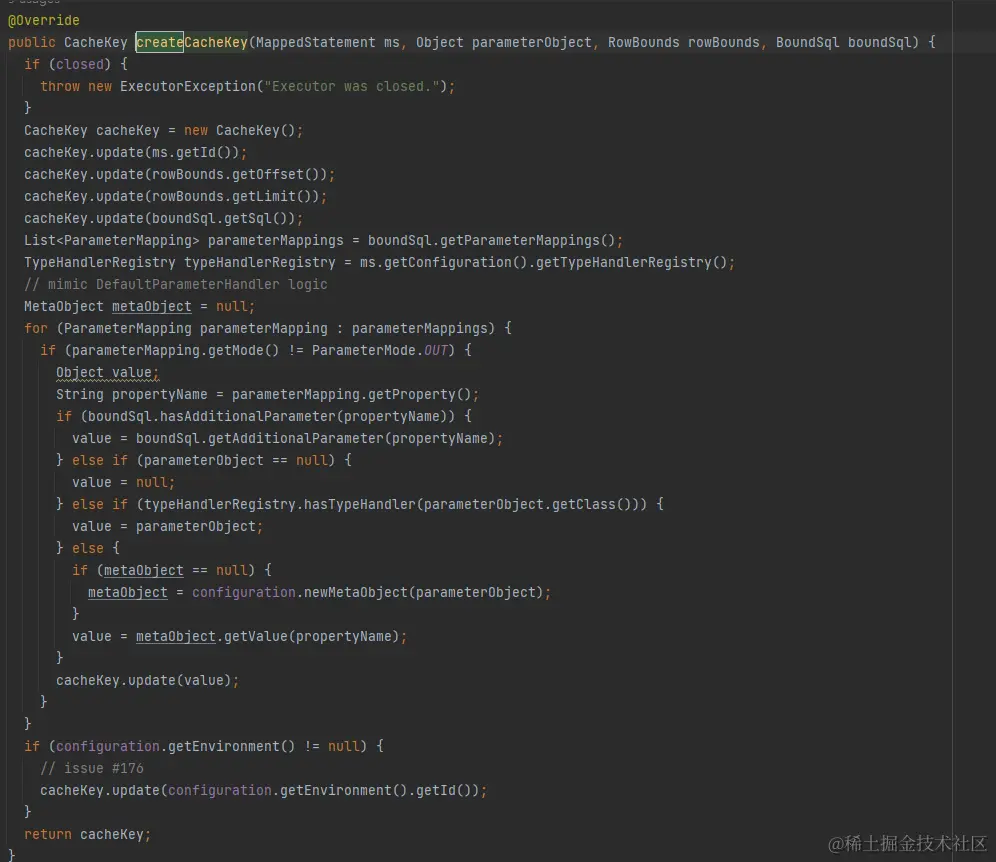Click the getEnvironment() != null condition
This screenshot has height=862, width=996.
(203, 746)
